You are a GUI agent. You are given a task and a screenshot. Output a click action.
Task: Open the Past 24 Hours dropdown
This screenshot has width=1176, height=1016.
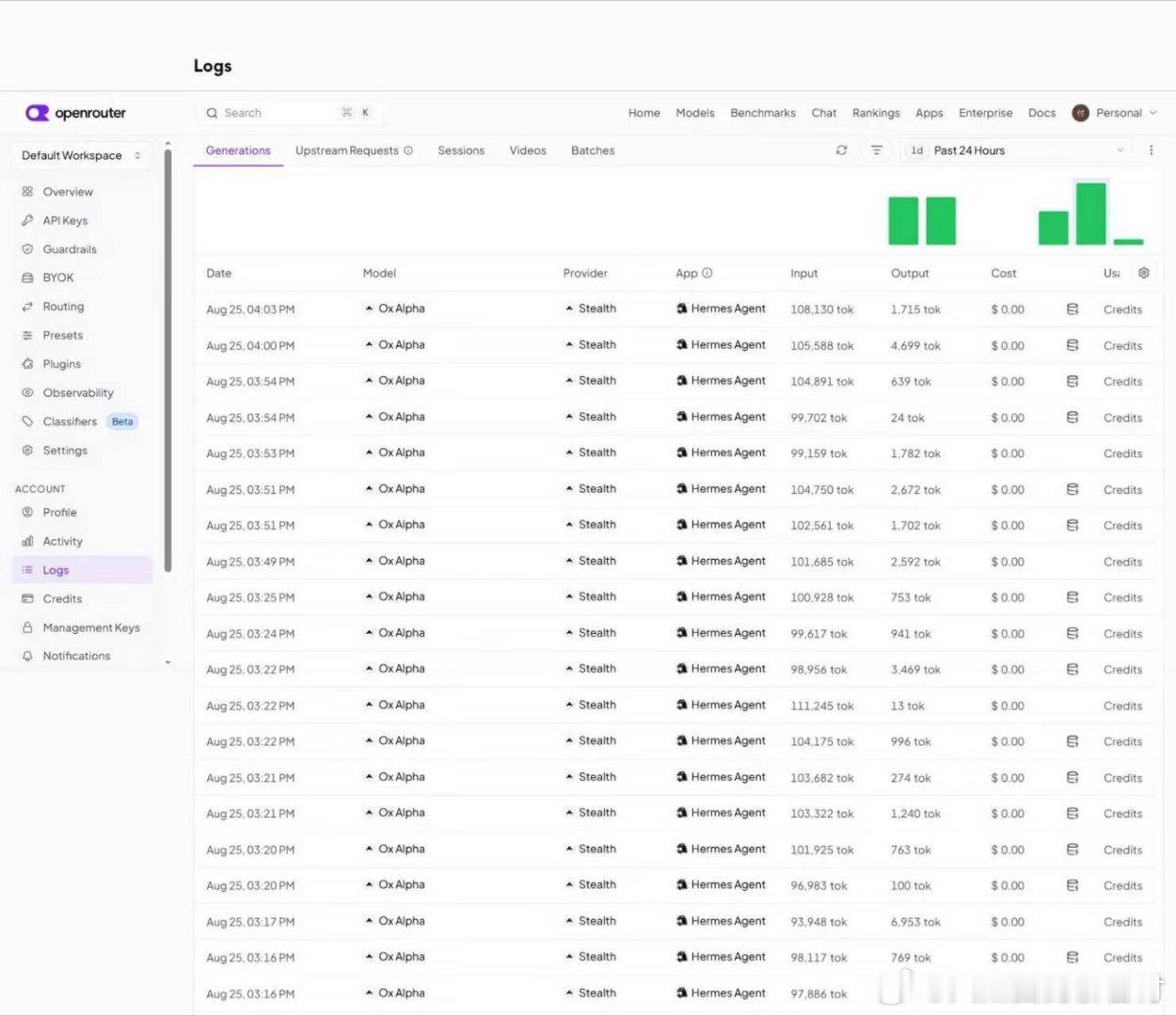(1017, 151)
